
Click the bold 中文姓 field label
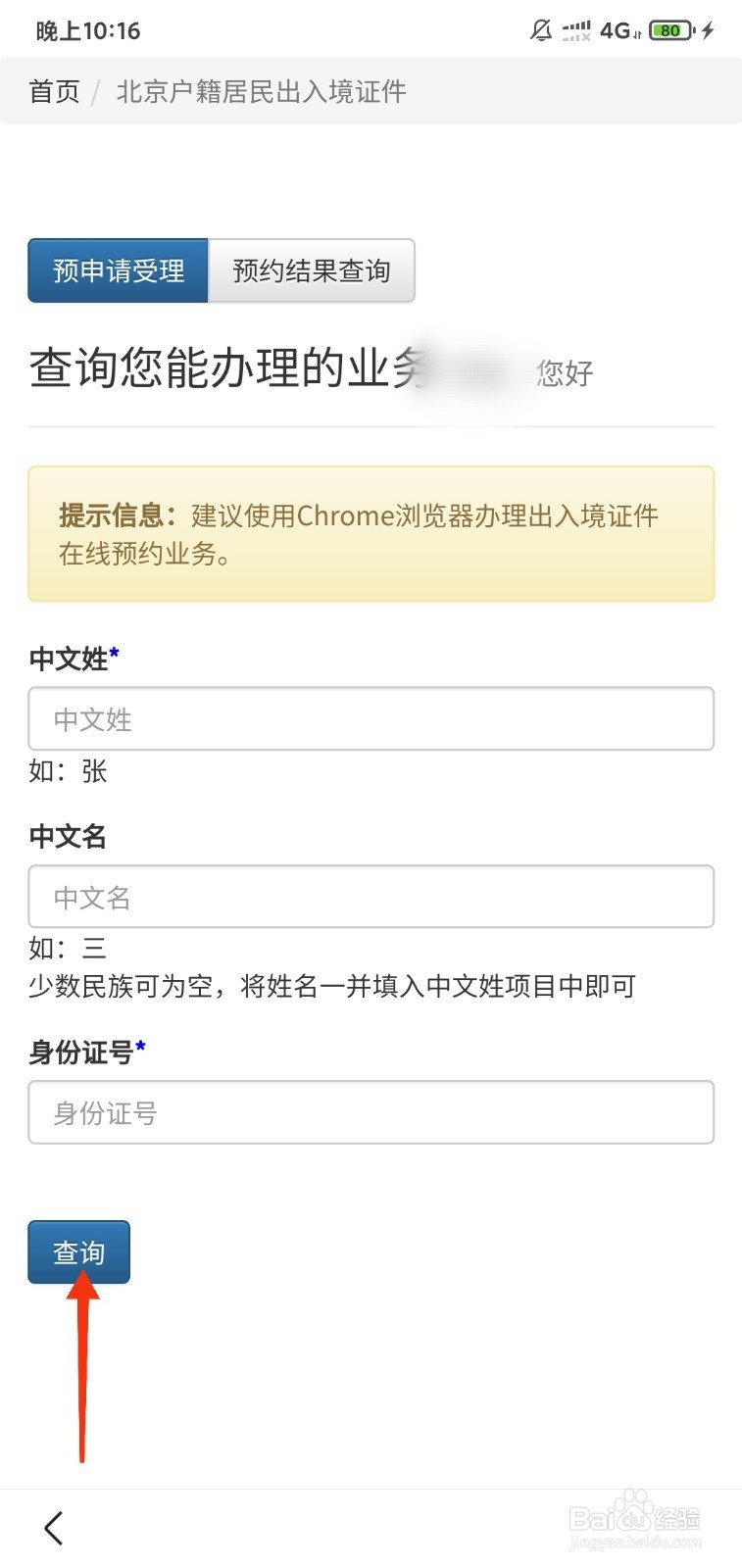[69, 659]
